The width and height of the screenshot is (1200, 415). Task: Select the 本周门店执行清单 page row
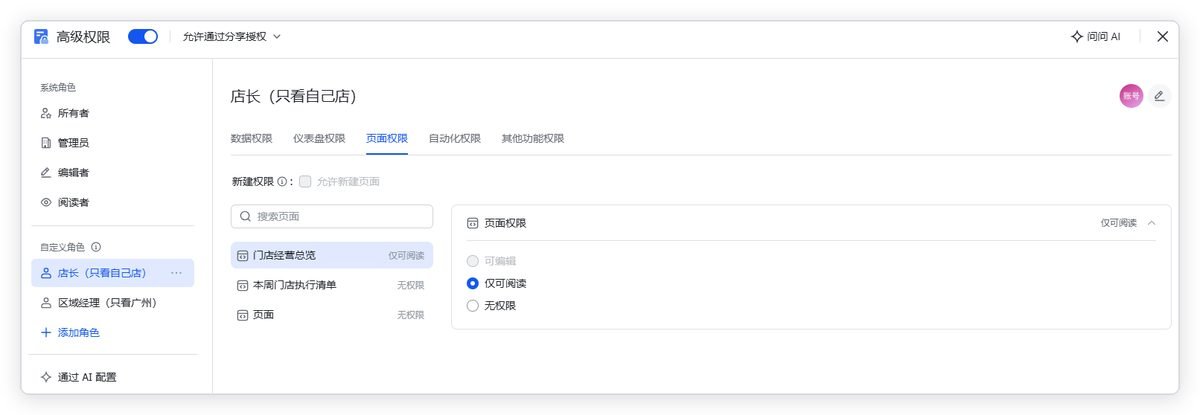click(332, 285)
